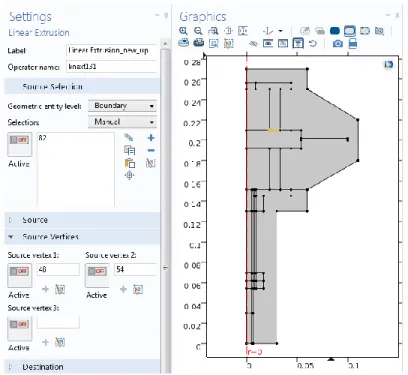Toggle Active switch for Source vertex 3

coord(20,328)
